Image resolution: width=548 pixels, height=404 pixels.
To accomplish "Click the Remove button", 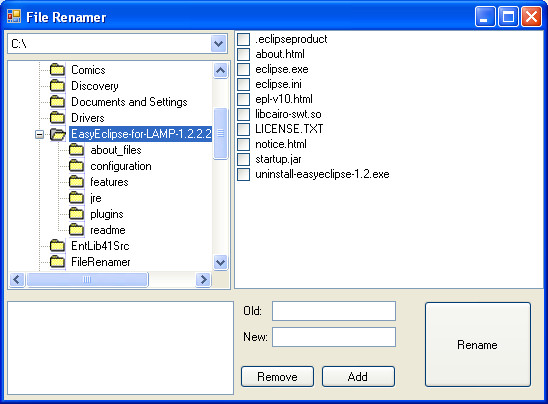I will (277, 377).
